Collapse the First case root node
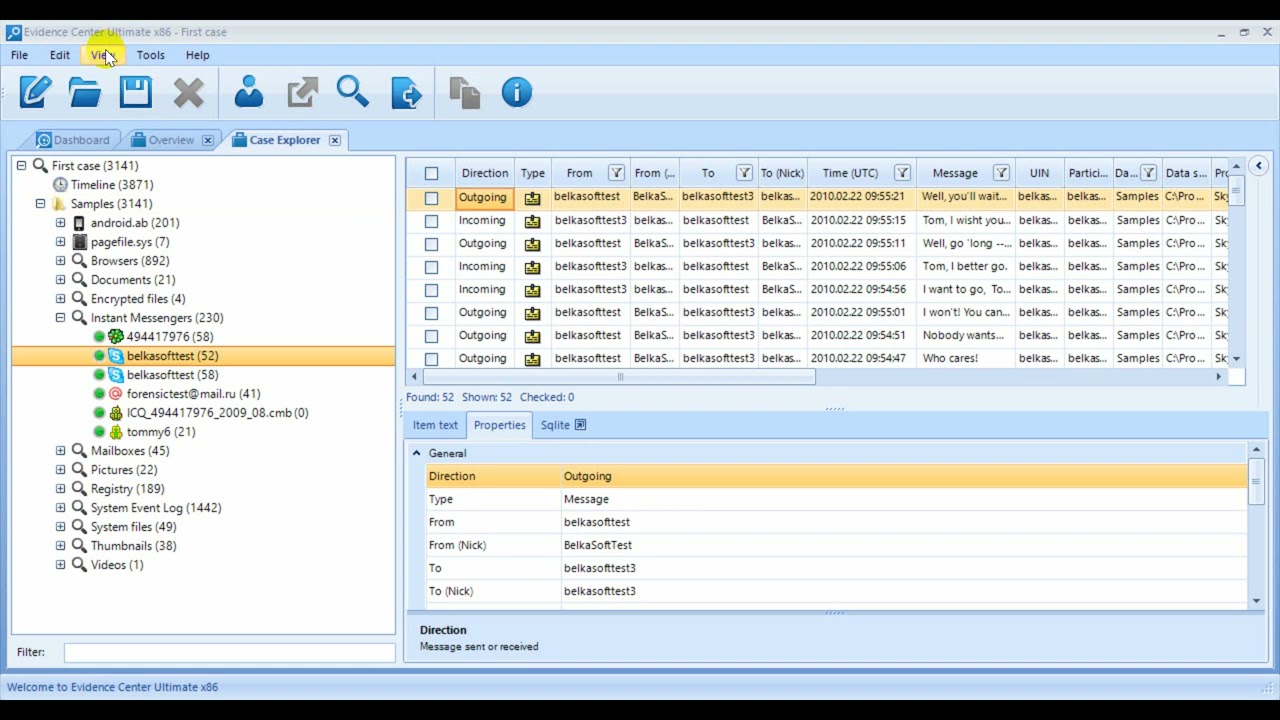Screen dimensions: 1280x720 tap(22, 166)
